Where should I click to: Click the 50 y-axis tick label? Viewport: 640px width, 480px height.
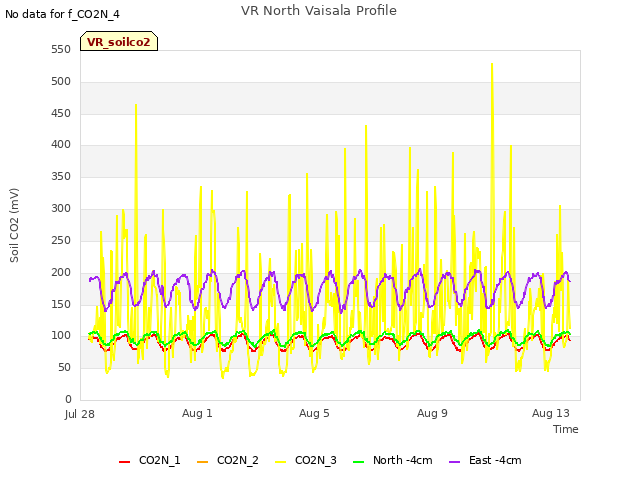click(x=64, y=368)
